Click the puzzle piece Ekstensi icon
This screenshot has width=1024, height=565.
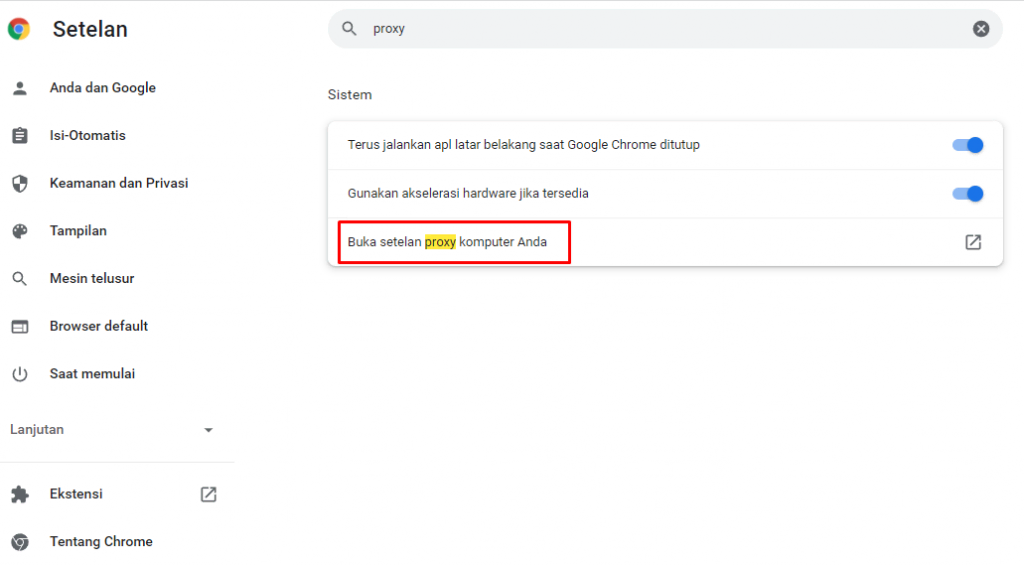click(19, 494)
